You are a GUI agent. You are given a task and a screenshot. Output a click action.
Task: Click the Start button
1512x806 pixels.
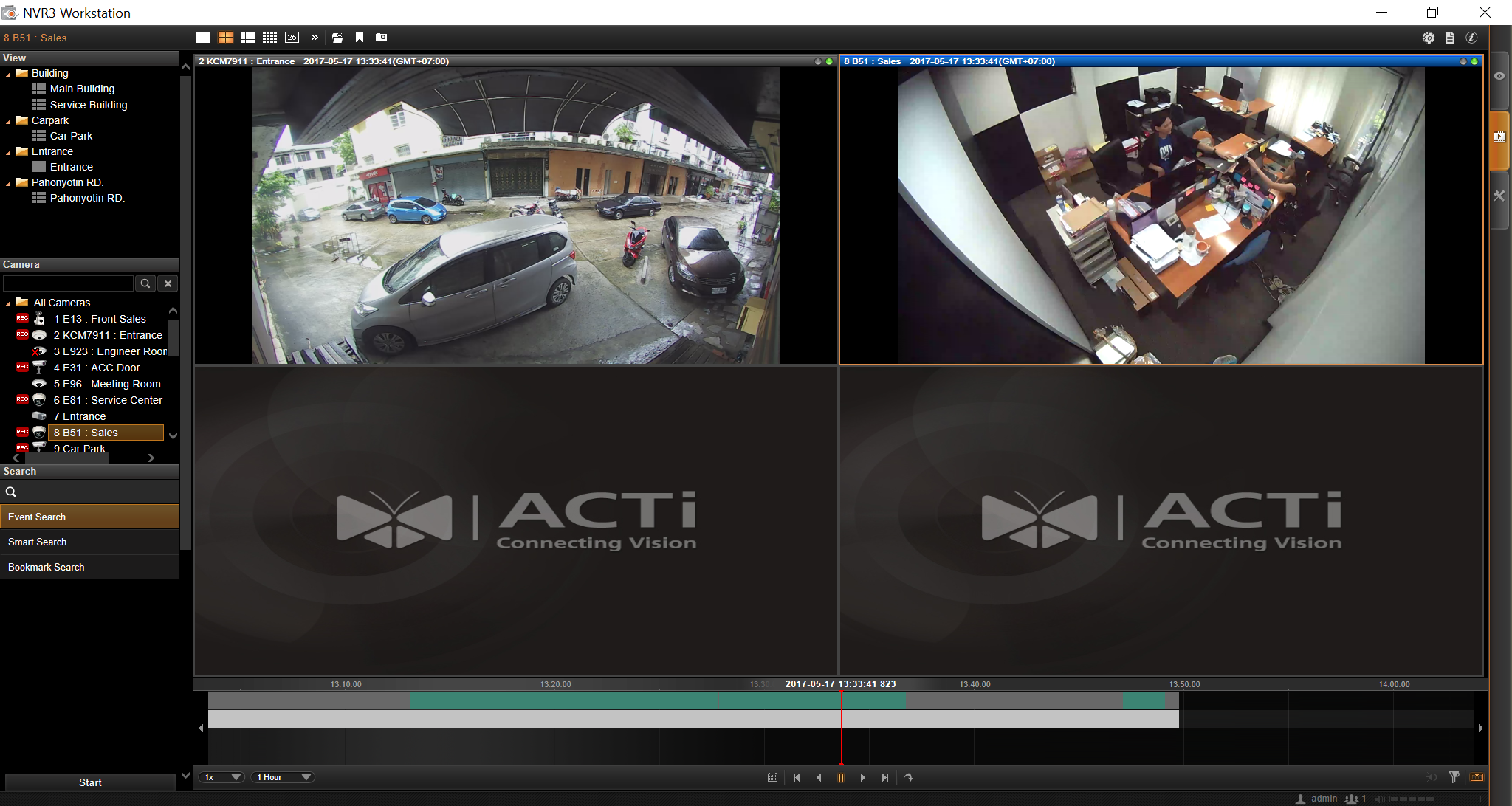click(90, 782)
